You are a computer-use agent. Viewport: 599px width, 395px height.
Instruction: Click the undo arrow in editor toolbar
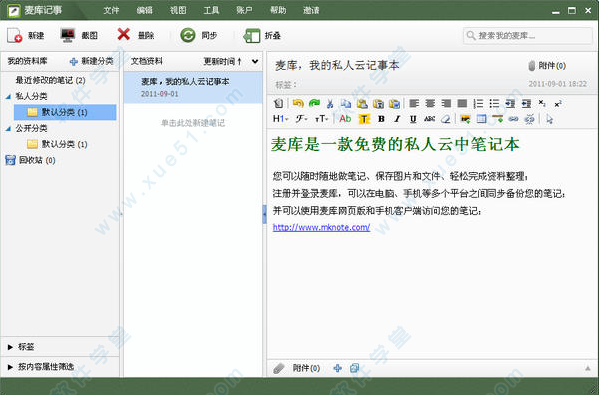tap(298, 103)
